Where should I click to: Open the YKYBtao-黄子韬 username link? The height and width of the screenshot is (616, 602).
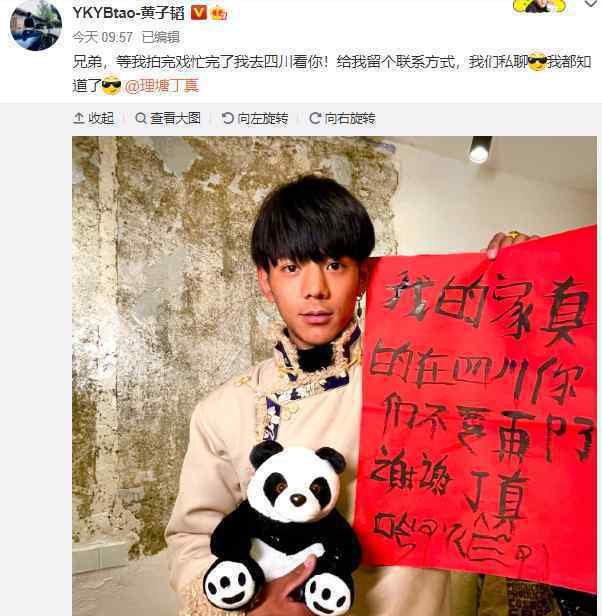(x=128, y=13)
